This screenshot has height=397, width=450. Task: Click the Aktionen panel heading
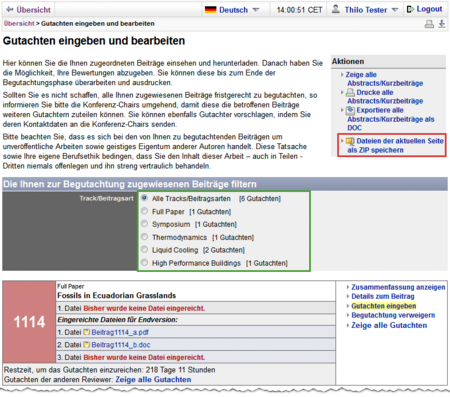coord(348,61)
